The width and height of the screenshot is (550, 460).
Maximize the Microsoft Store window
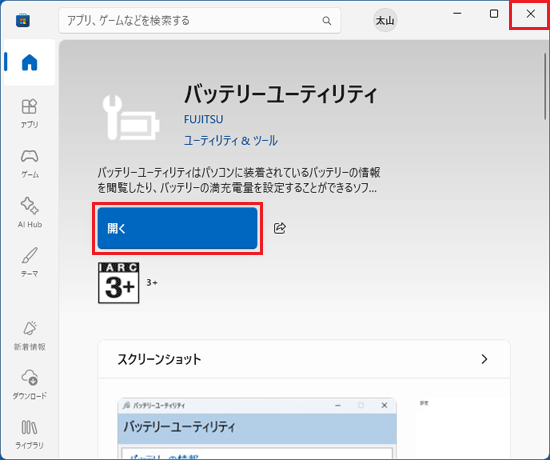click(x=494, y=14)
